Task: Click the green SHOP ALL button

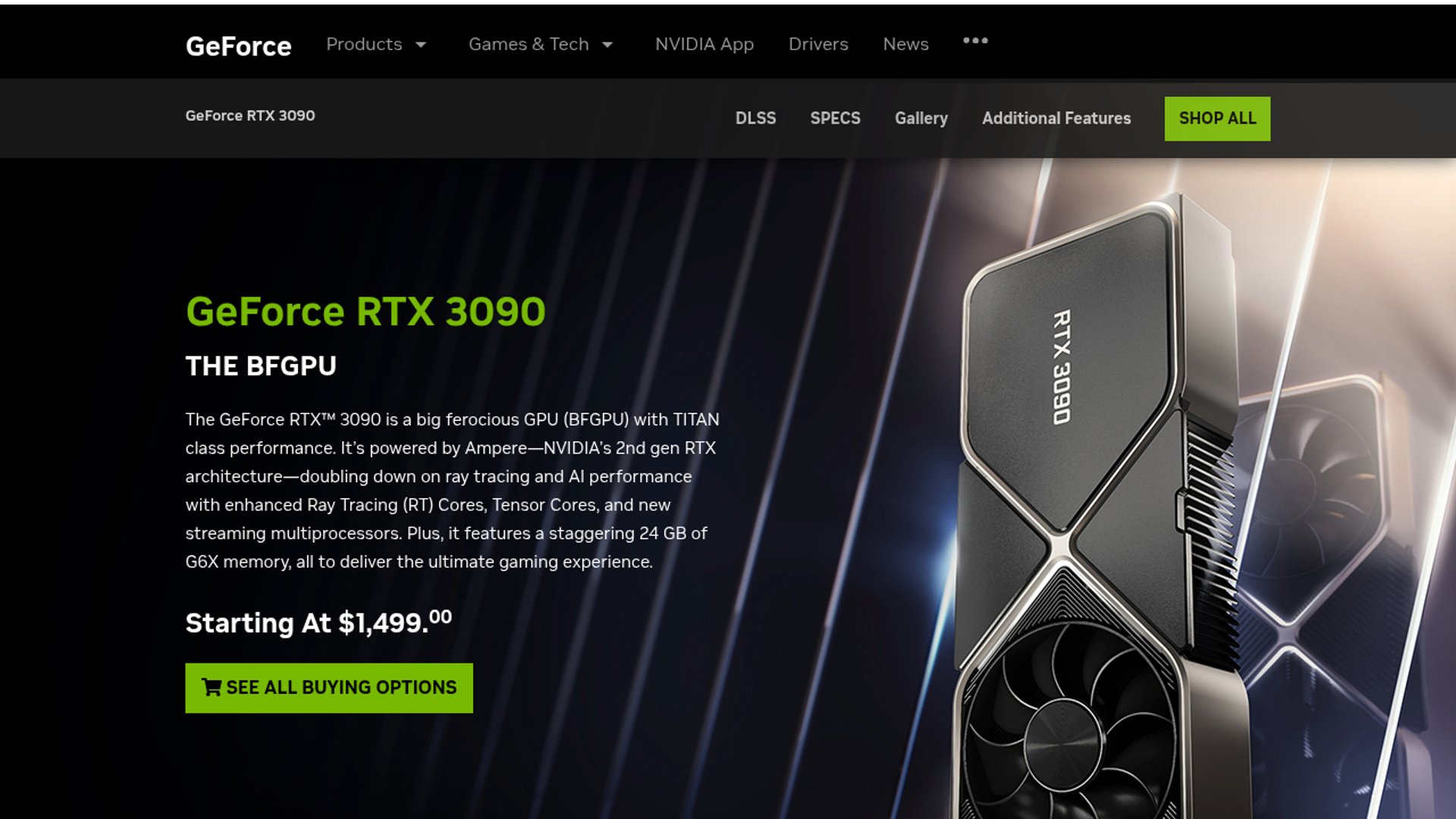Action: (x=1217, y=118)
